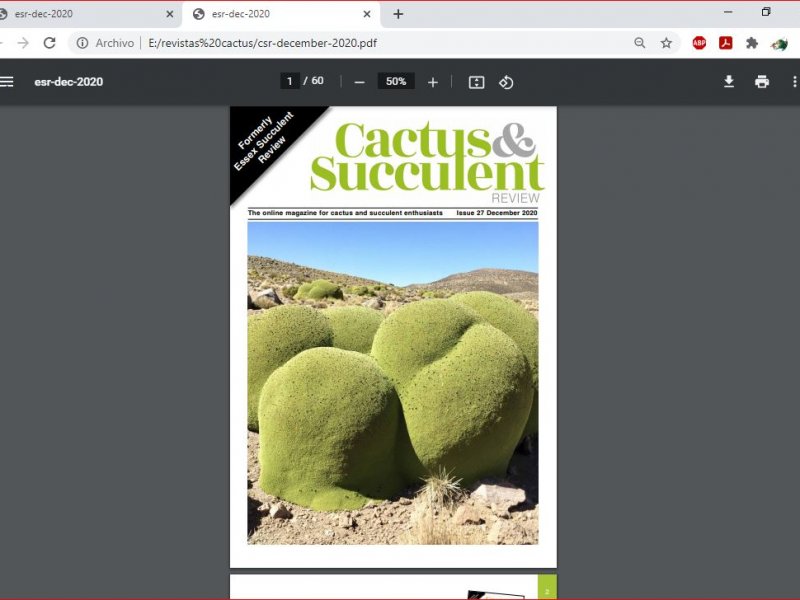
Task: Open the browser profile avatar
Action: pyautogui.click(x=779, y=44)
